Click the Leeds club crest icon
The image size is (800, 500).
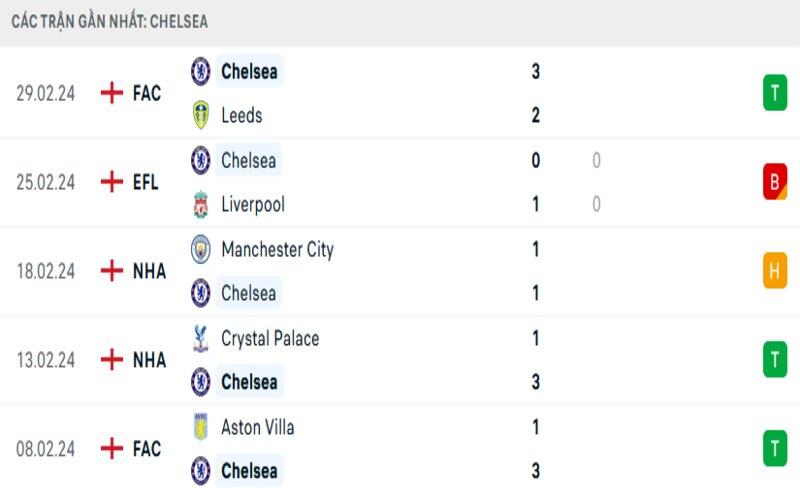[x=201, y=115]
